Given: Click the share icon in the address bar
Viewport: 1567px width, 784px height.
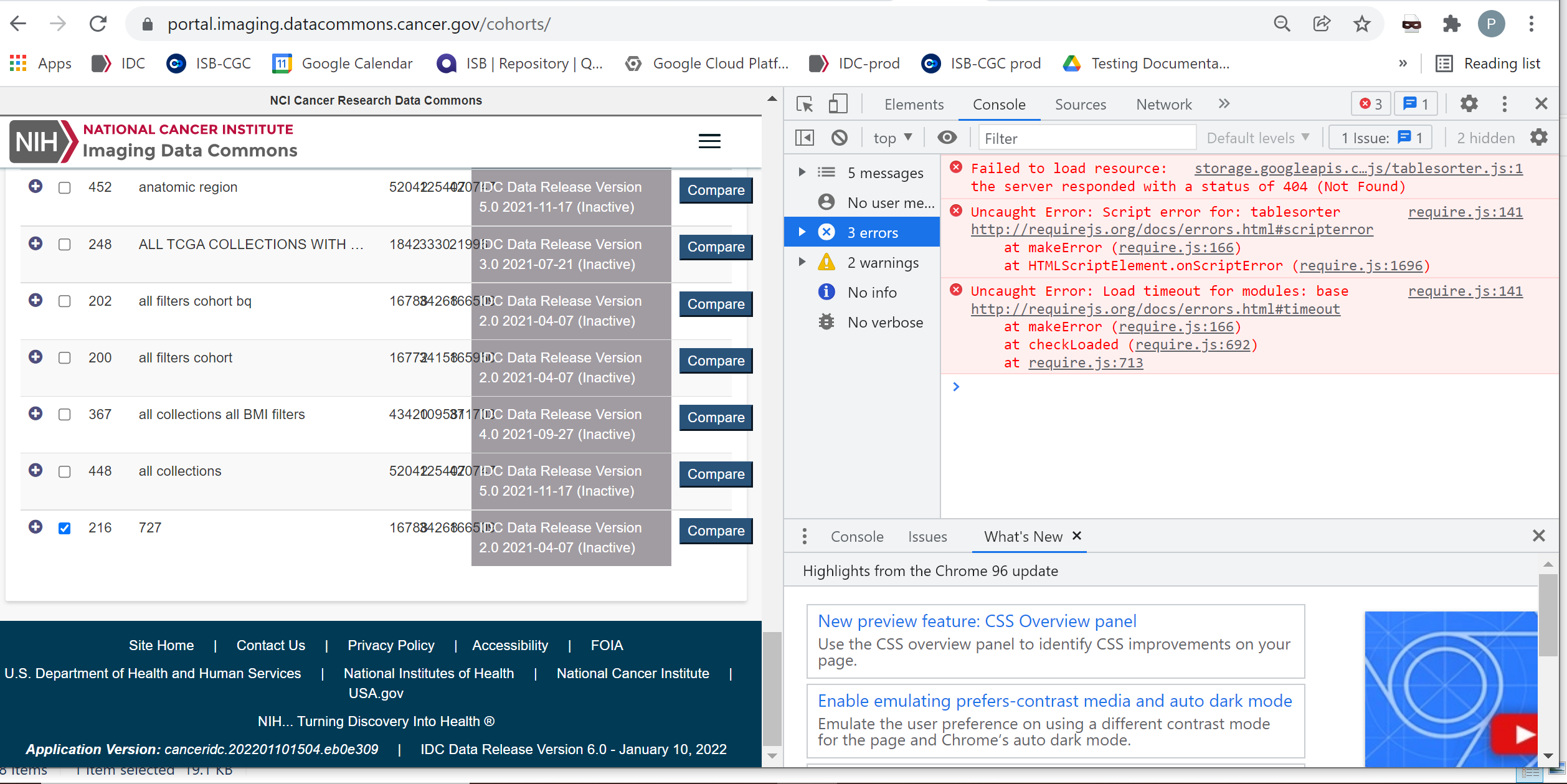Looking at the screenshot, I should click(1322, 24).
